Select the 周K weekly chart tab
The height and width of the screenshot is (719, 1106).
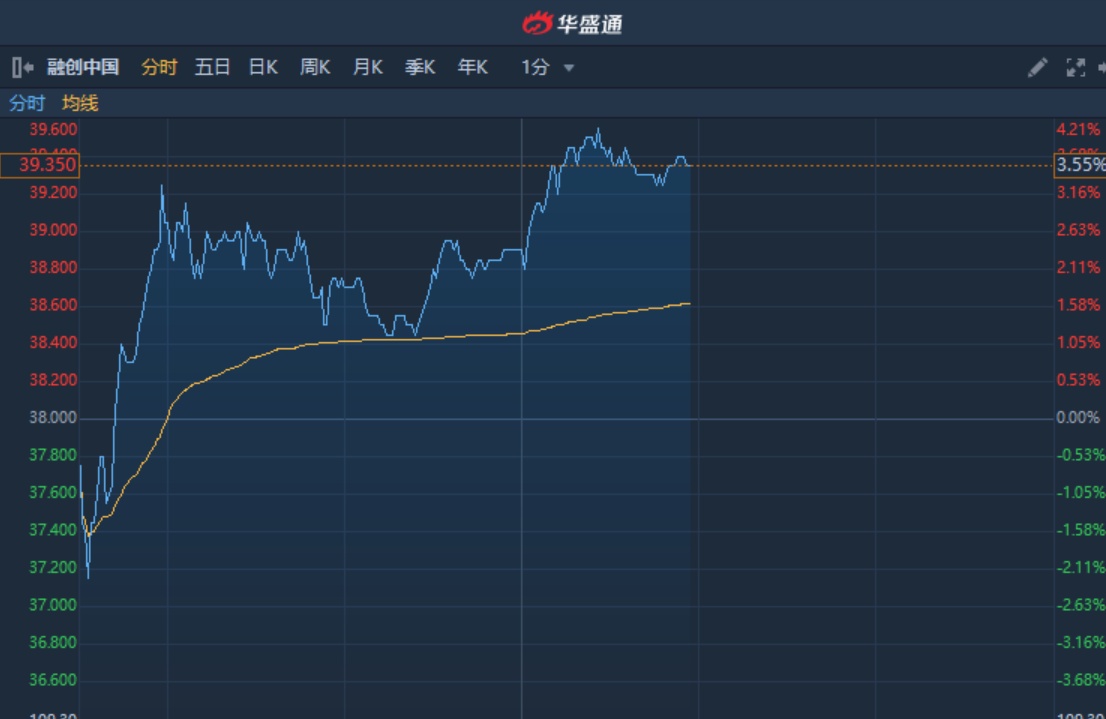[315, 68]
